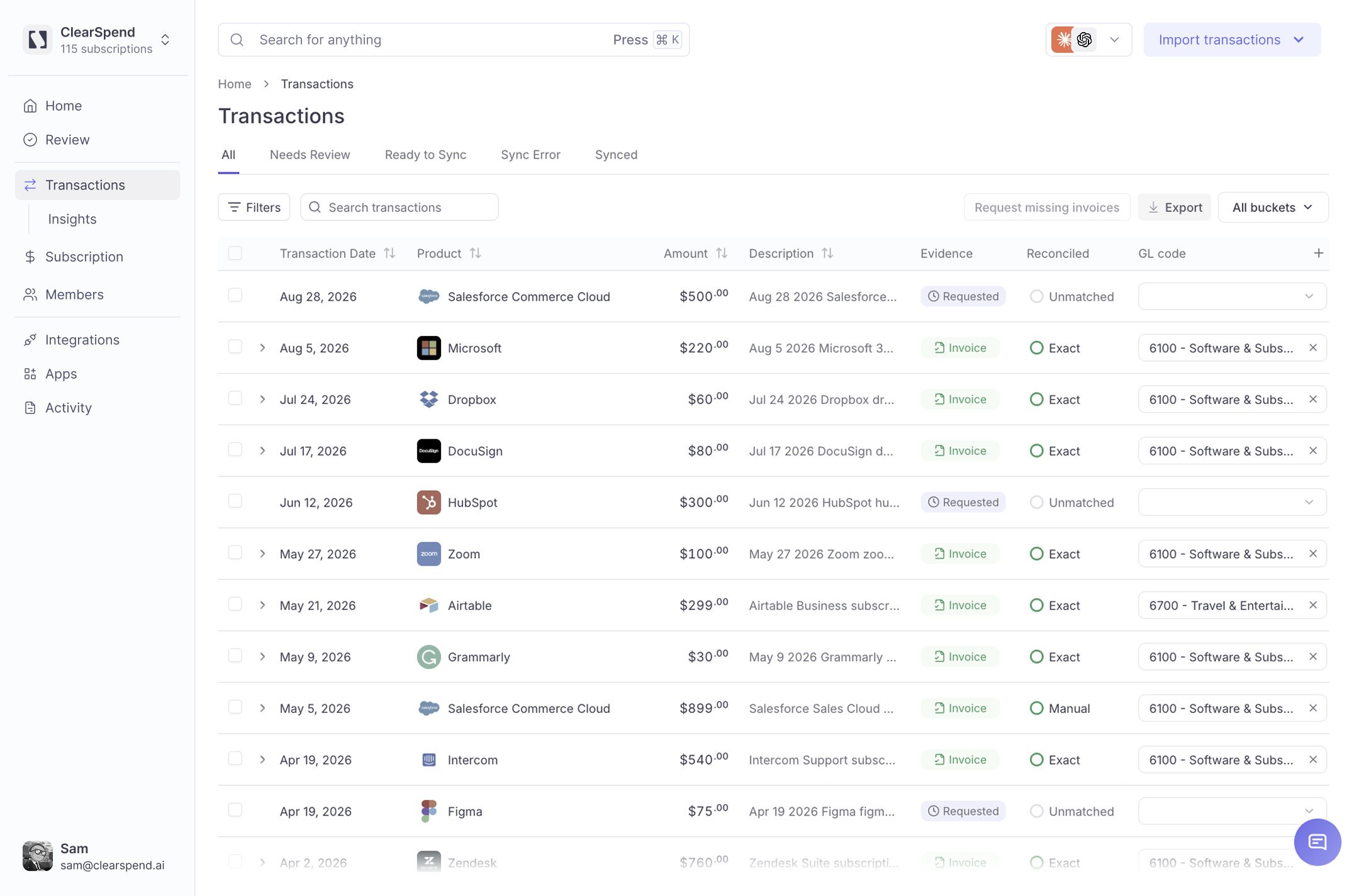Screen dimensions: 1359x896
Task: Click the Search for anything field
Action: pyautogui.click(x=454, y=40)
